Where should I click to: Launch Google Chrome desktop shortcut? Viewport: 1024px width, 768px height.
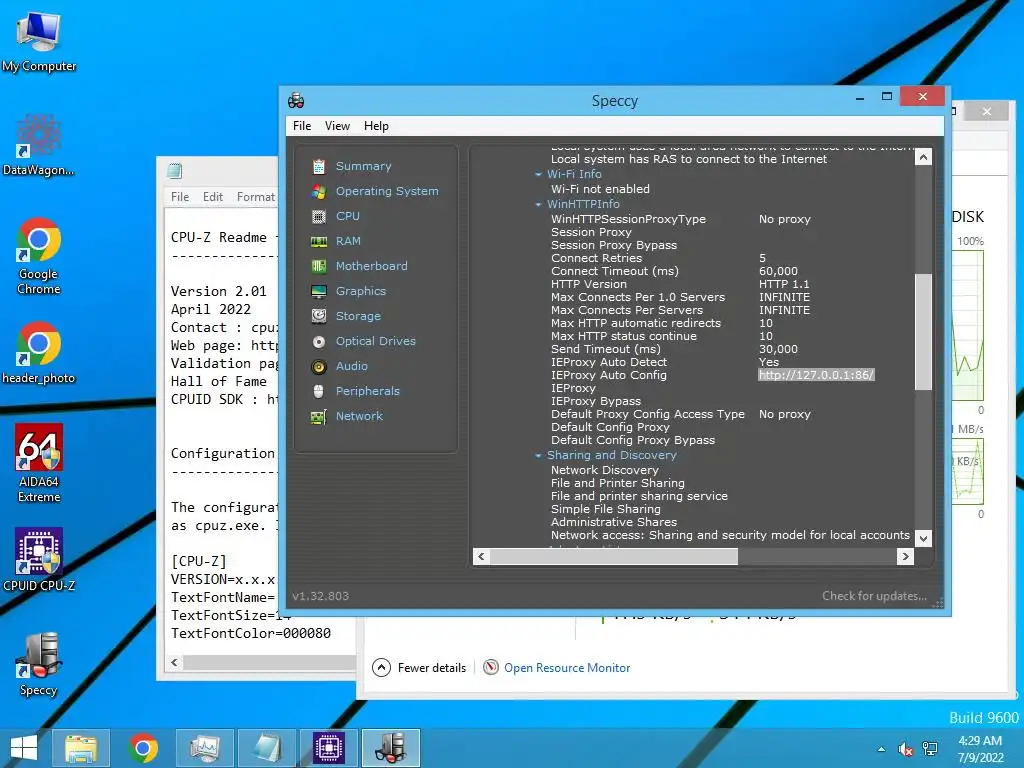[39, 256]
